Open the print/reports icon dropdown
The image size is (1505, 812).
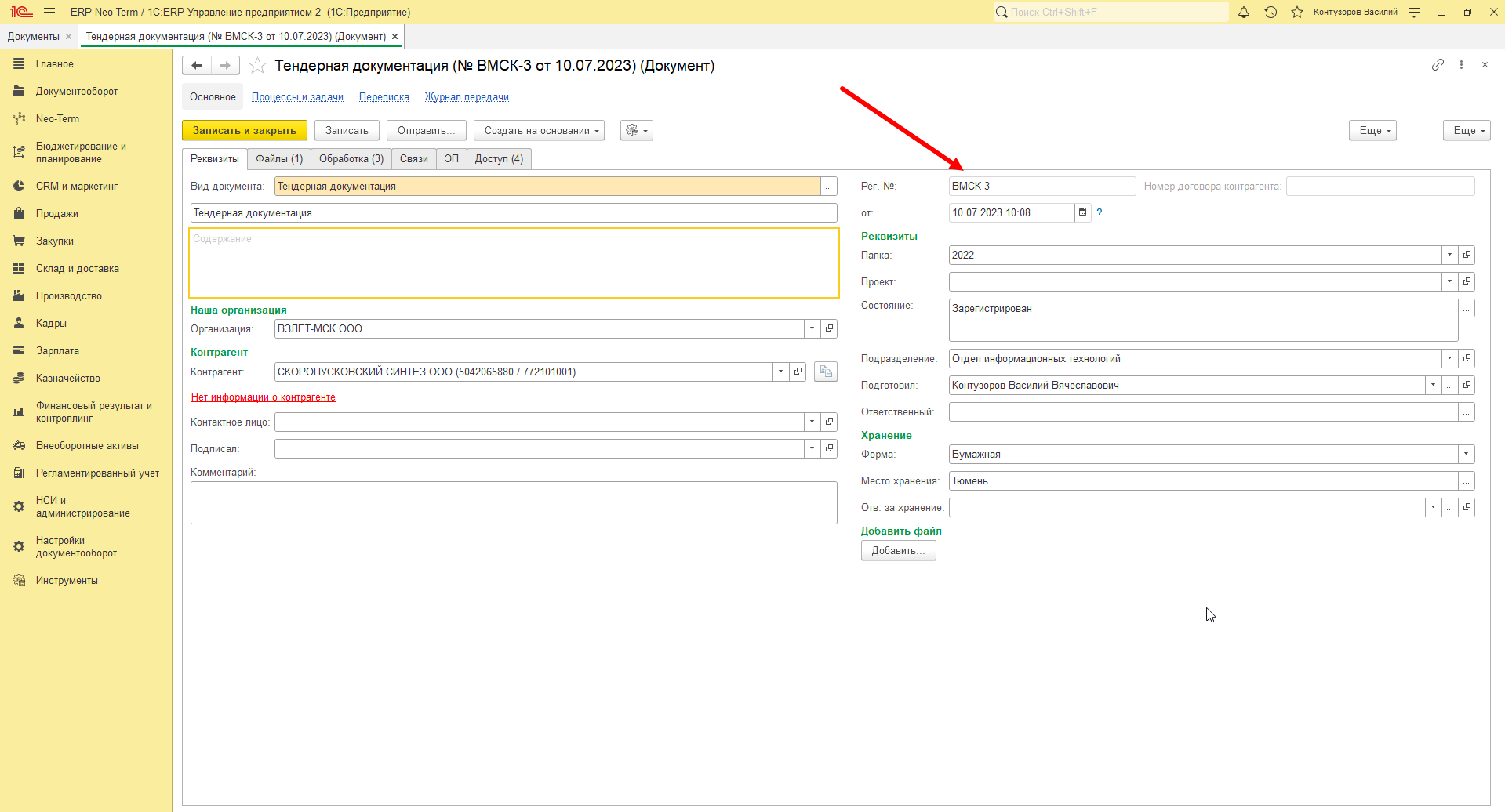[637, 130]
